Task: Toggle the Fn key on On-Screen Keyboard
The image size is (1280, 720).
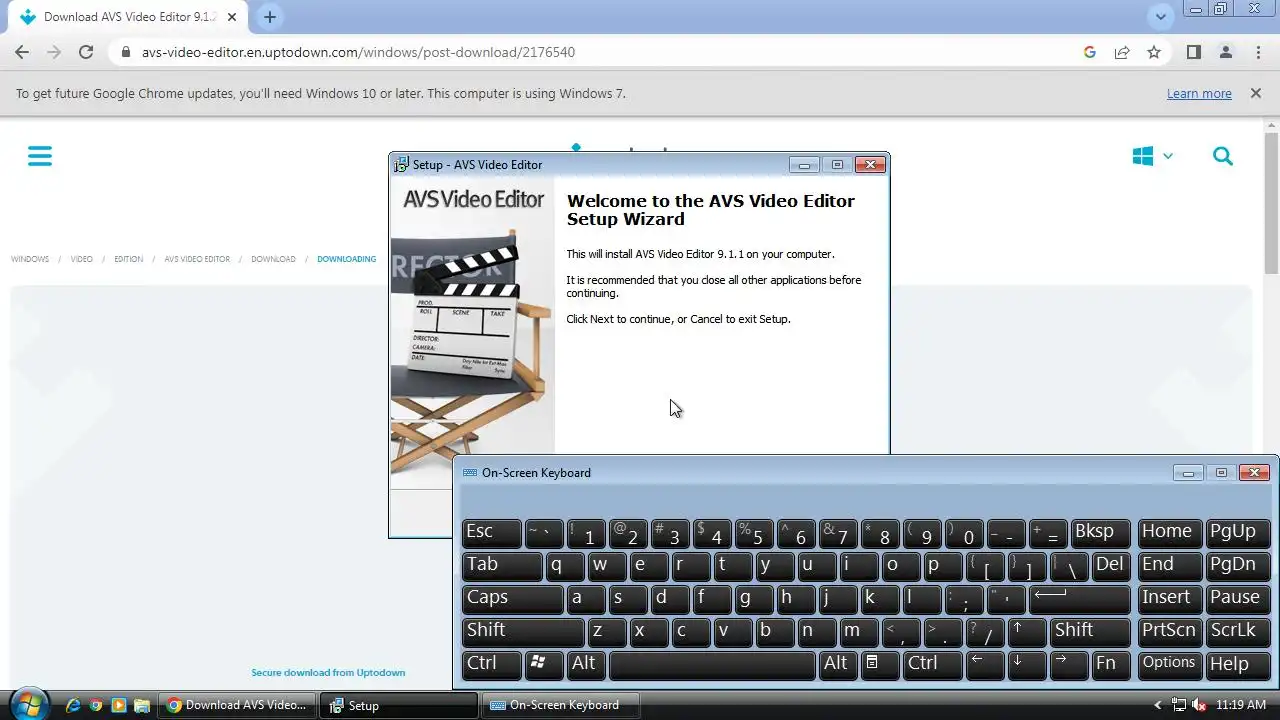Action: (x=1109, y=665)
